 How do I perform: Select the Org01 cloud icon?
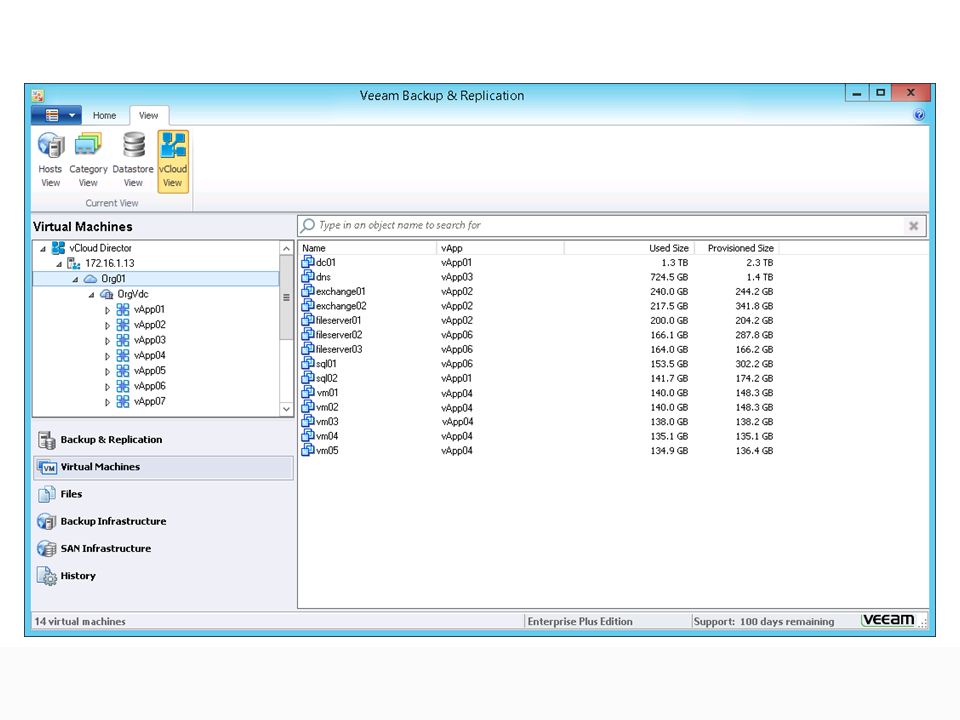coord(91,279)
